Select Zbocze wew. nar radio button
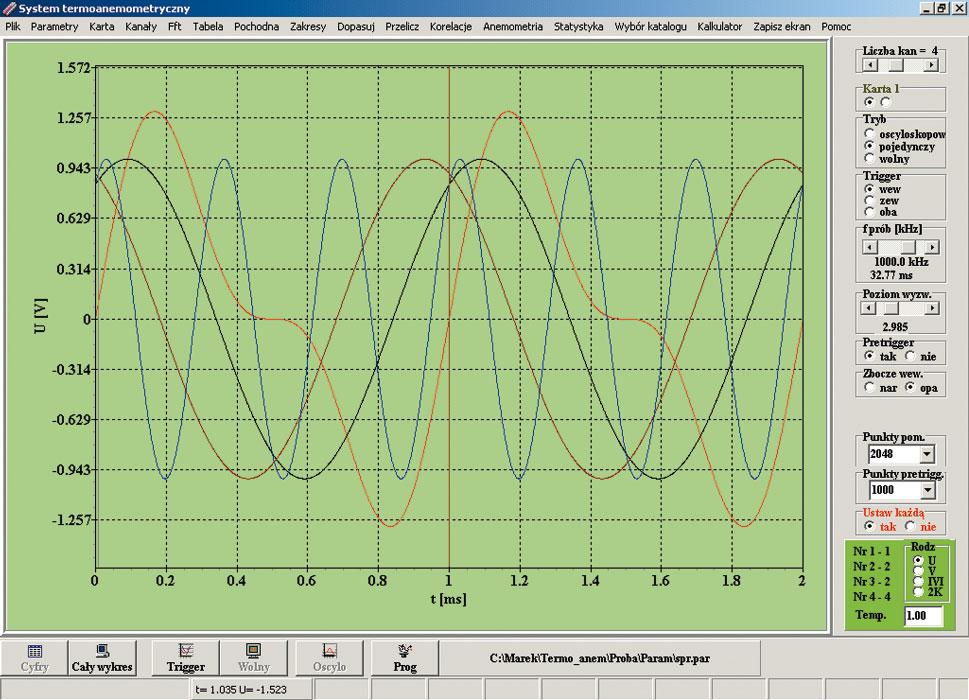This screenshot has width=969, height=700. click(869, 387)
